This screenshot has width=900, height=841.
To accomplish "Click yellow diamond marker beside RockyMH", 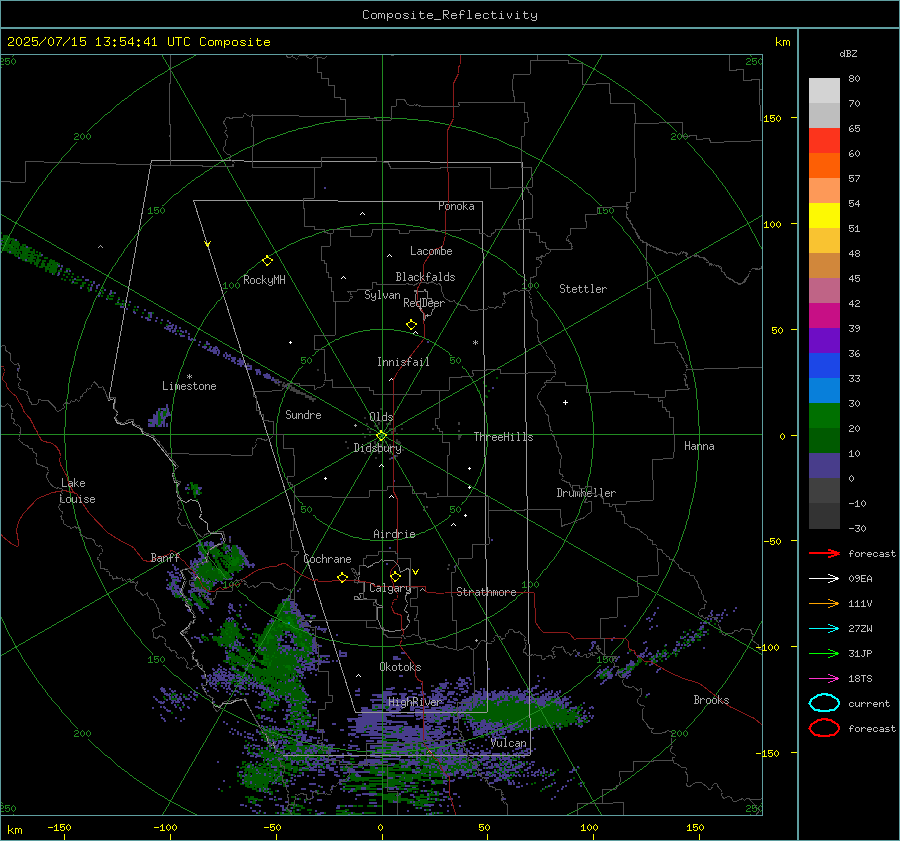I will coord(267,261).
